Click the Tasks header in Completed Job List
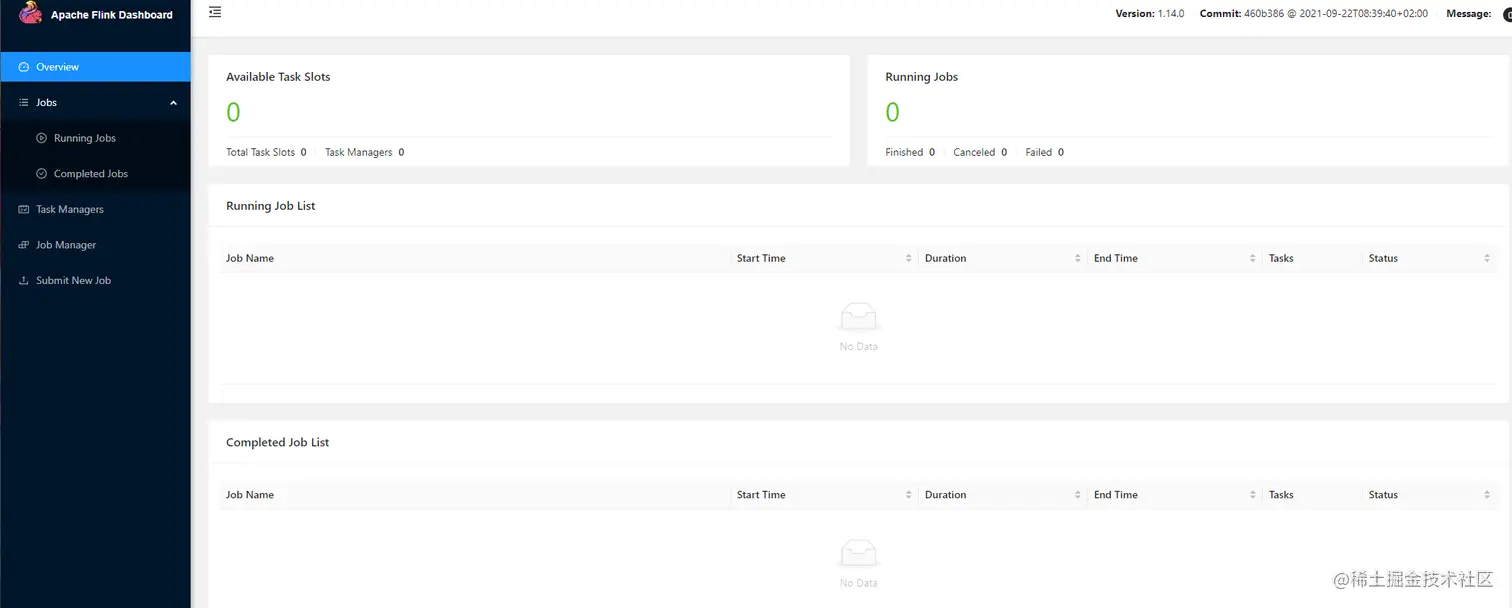 (x=1281, y=495)
